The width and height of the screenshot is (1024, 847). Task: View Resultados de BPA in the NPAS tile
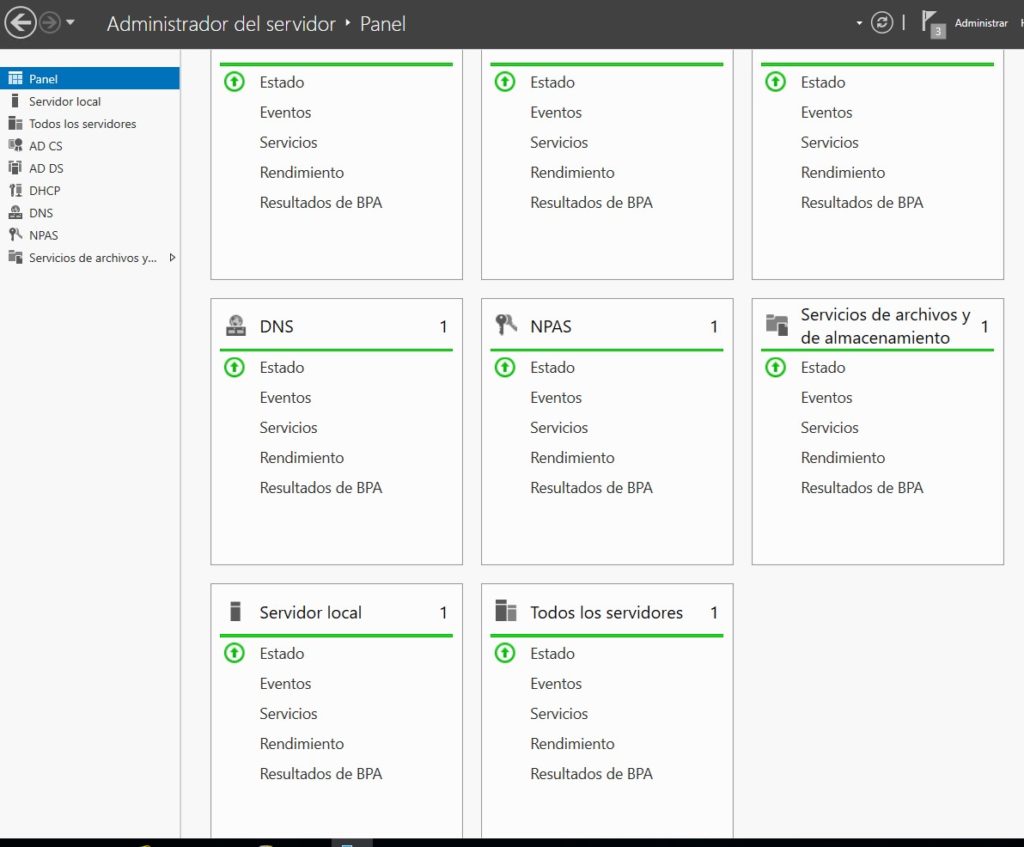[x=591, y=488]
